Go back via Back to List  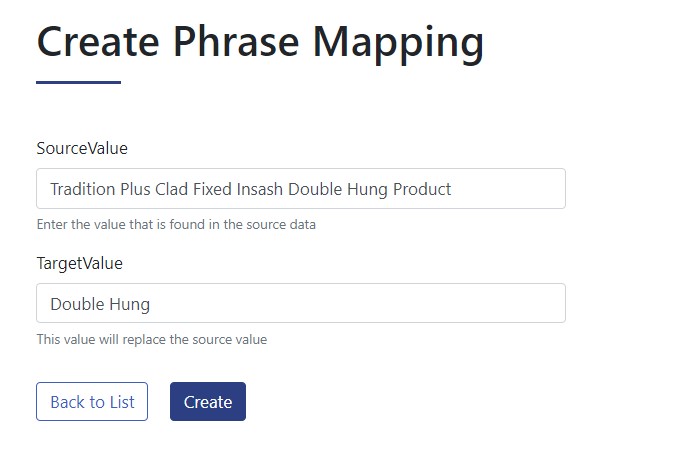(92, 402)
